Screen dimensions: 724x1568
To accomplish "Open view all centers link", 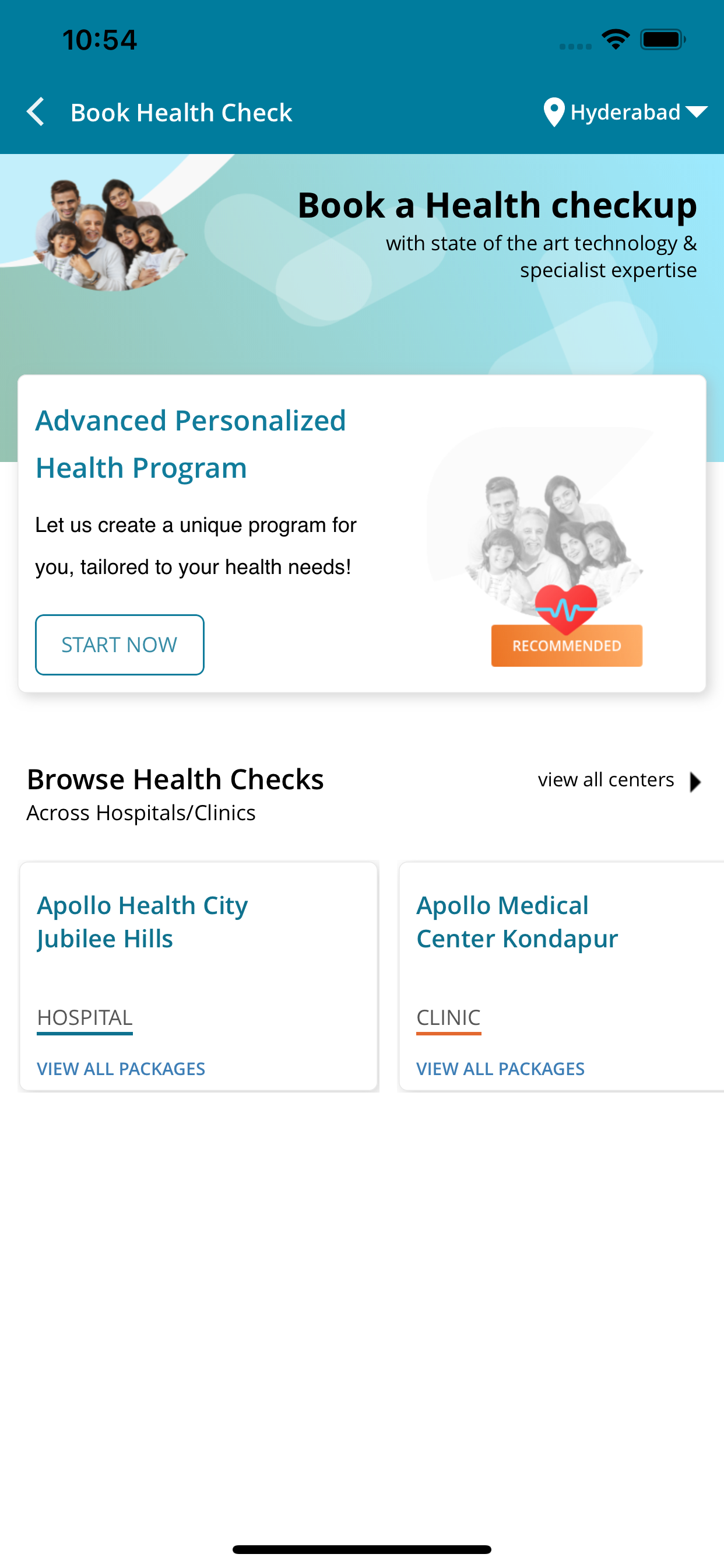I will tap(606, 780).
